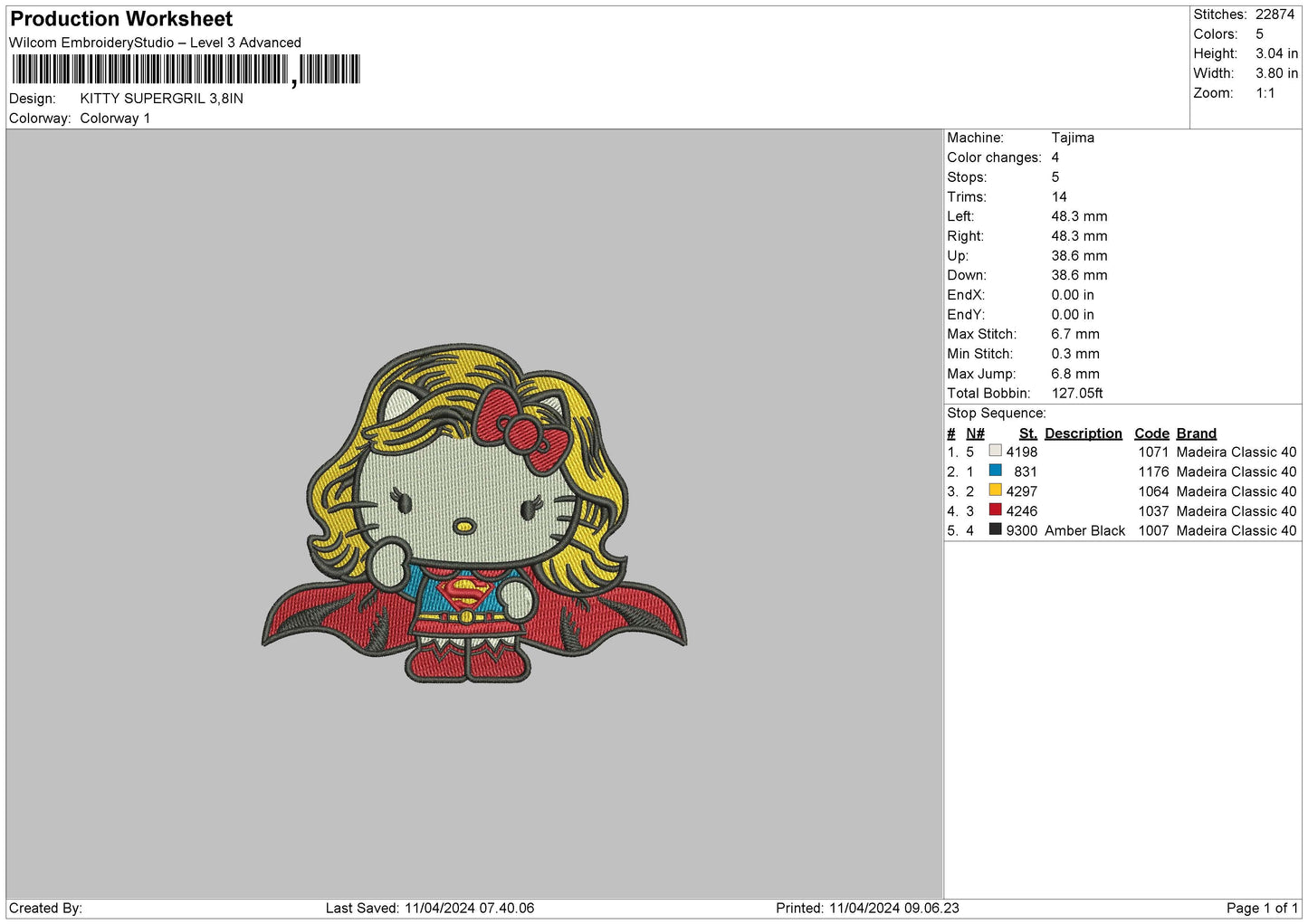Click the Height value 3.04 in

click(1276, 54)
